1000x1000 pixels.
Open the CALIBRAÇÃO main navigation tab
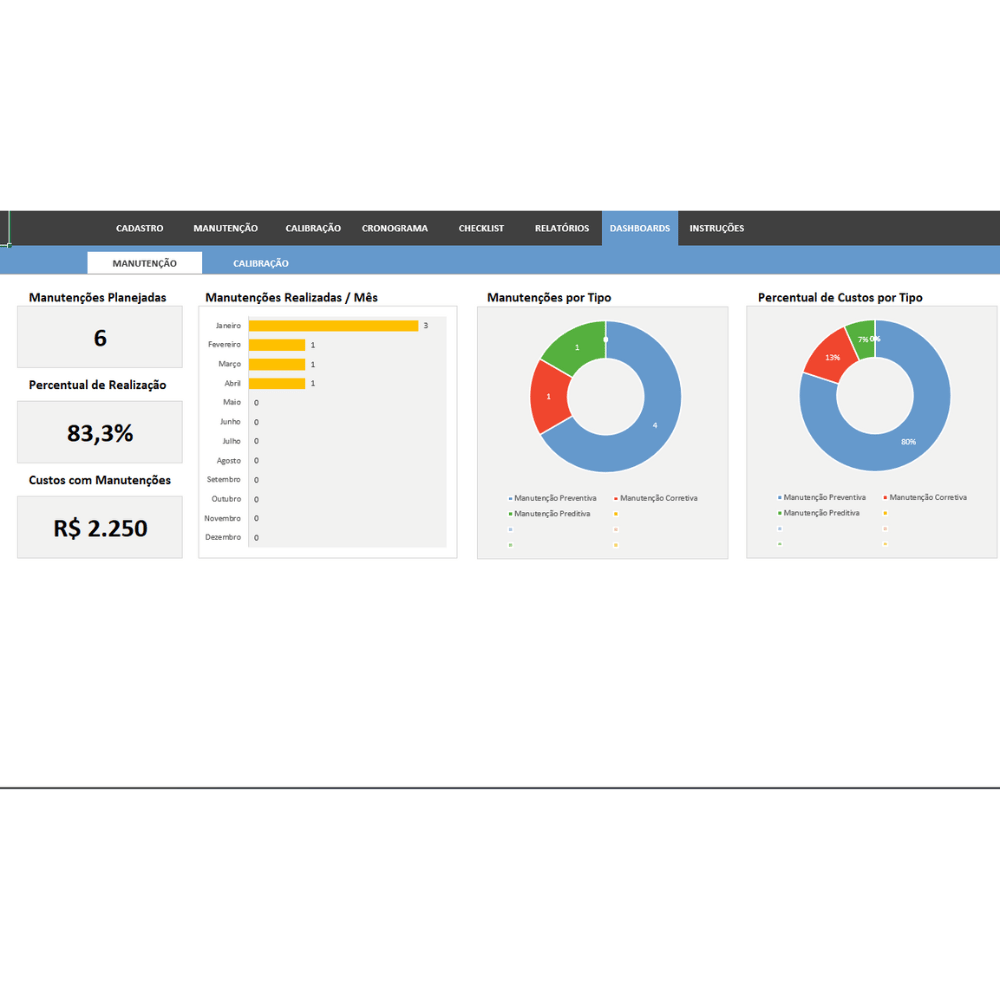313,228
